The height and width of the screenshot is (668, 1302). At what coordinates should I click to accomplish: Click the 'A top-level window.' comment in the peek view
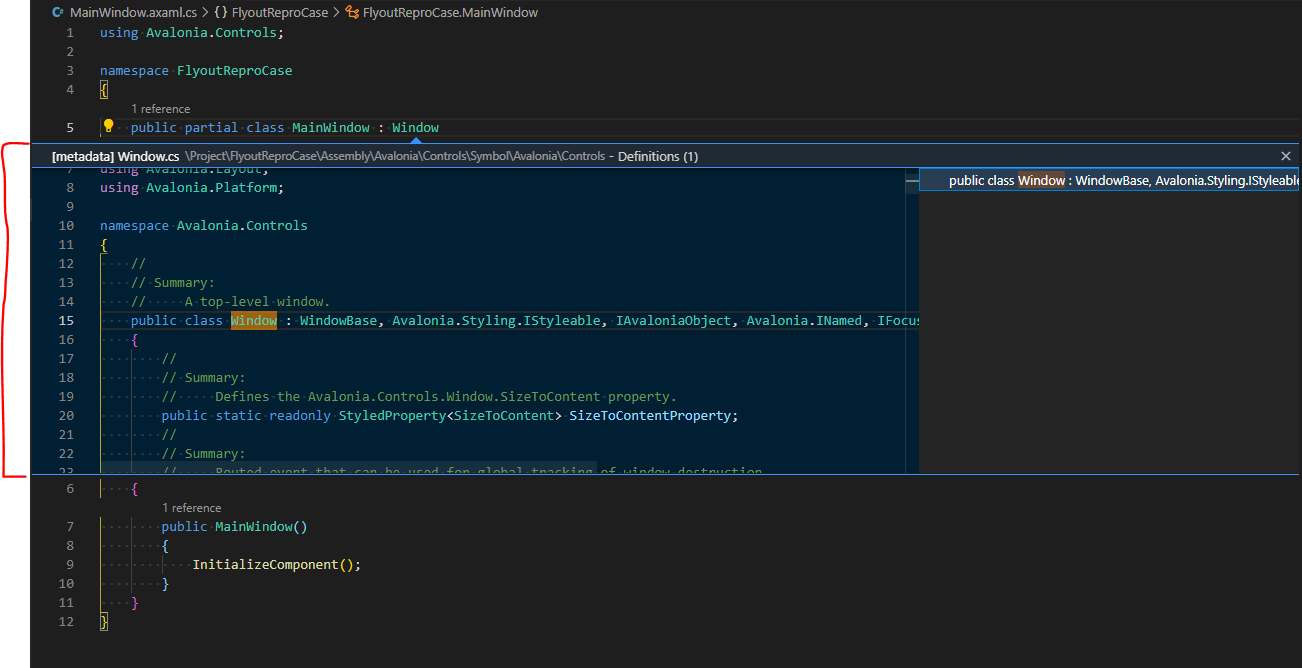(258, 301)
